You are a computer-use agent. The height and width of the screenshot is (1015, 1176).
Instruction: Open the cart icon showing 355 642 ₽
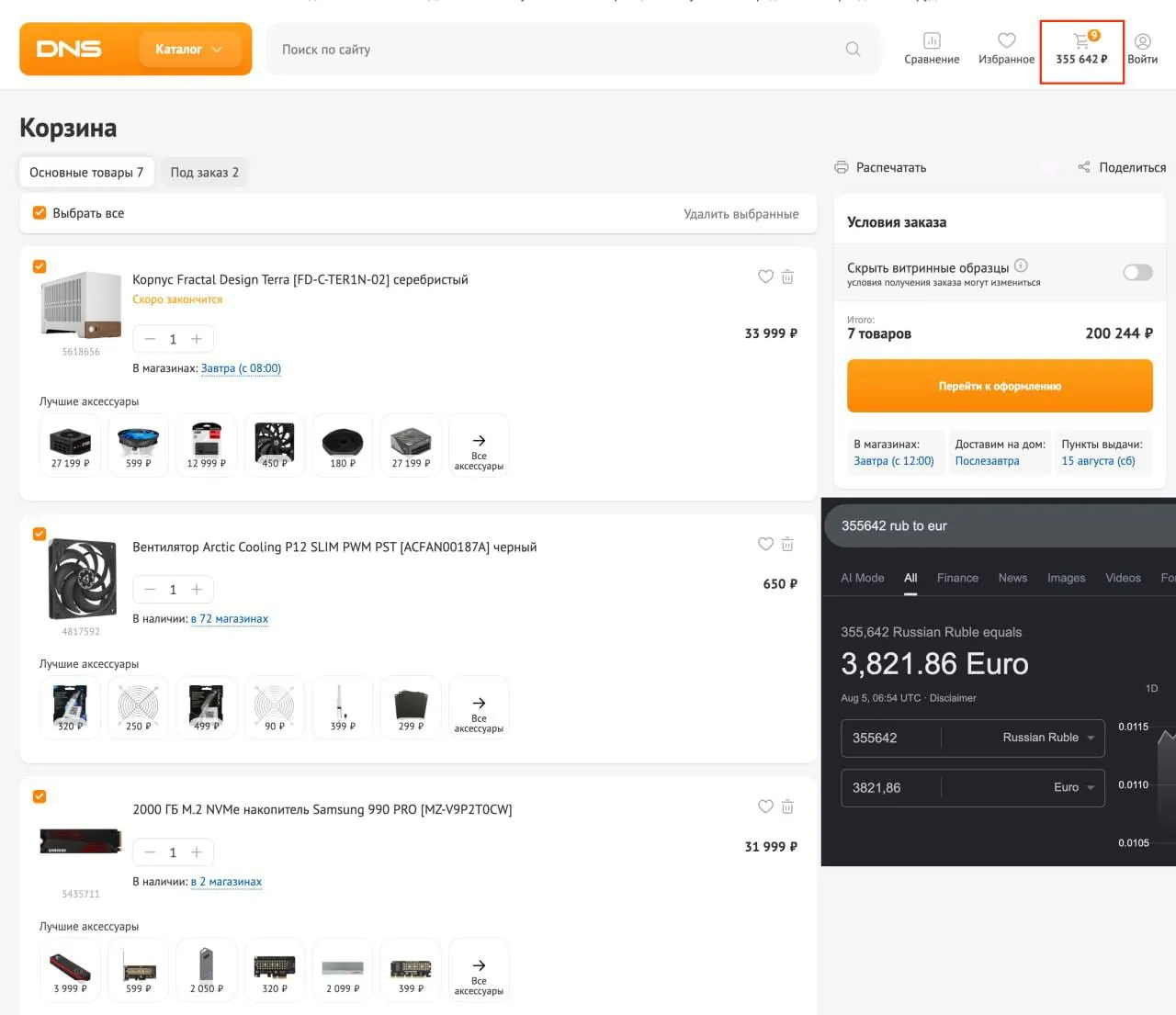click(1081, 49)
